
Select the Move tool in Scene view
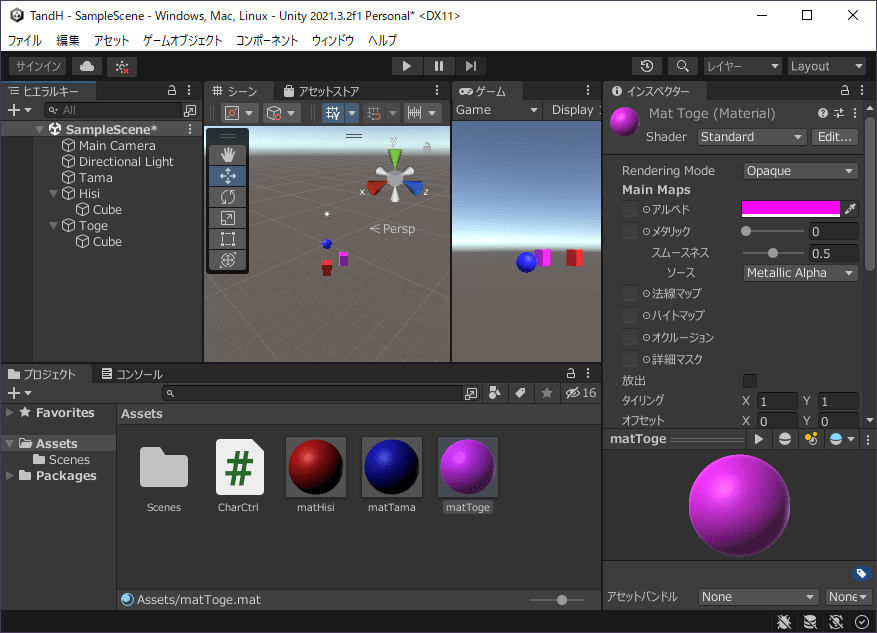tap(228, 176)
